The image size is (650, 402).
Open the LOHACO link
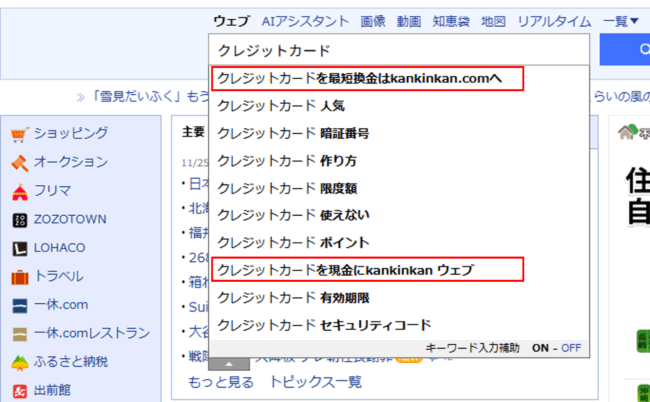pos(60,247)
